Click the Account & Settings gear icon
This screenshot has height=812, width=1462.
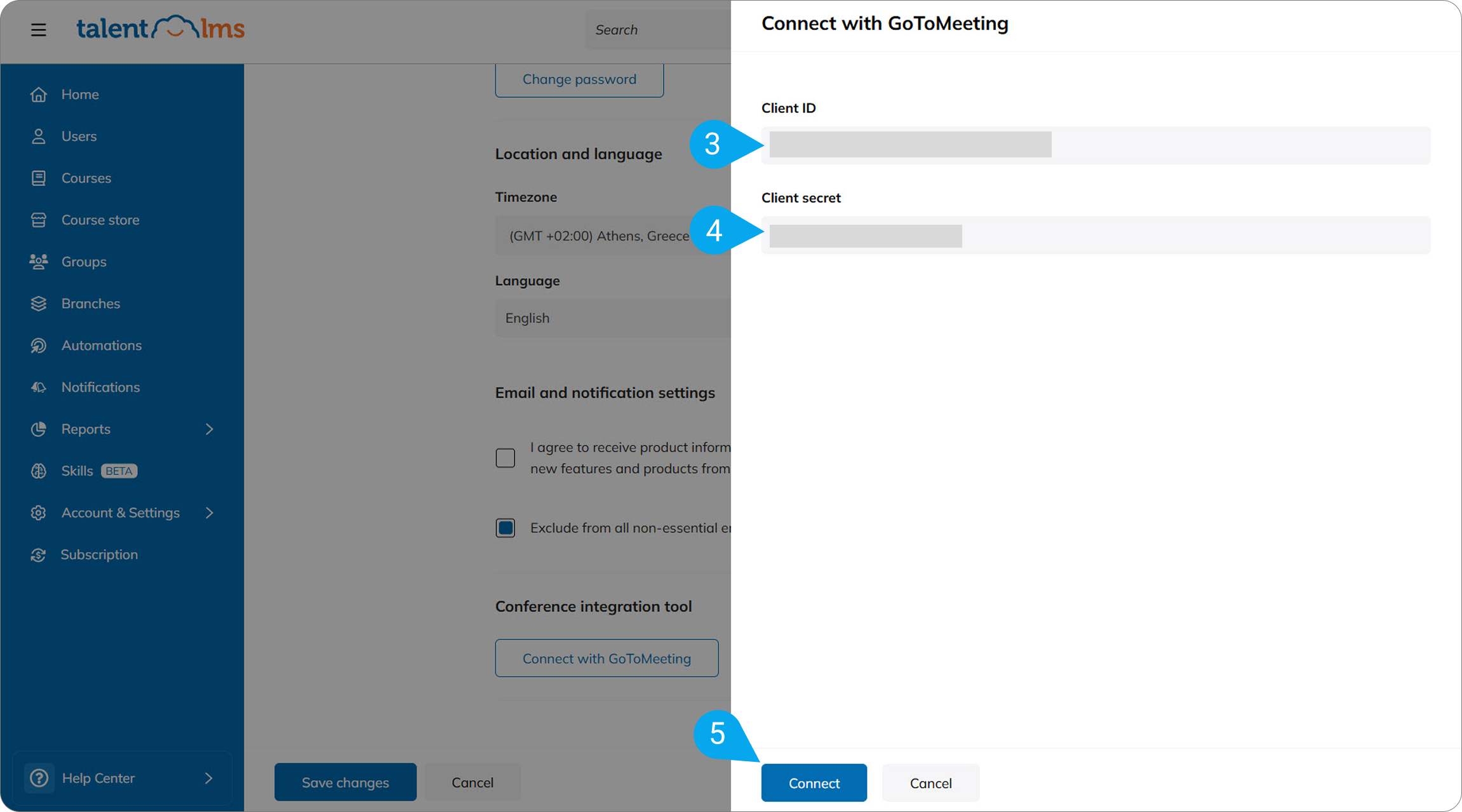39,513
